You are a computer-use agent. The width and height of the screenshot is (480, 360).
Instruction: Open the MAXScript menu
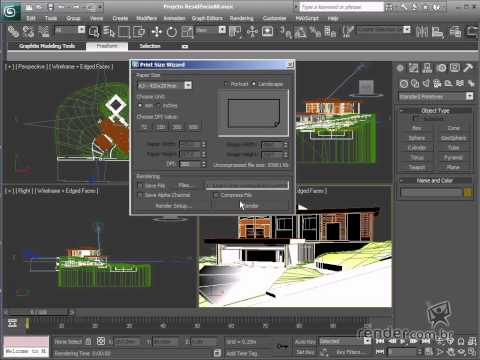tap(307, 18)
